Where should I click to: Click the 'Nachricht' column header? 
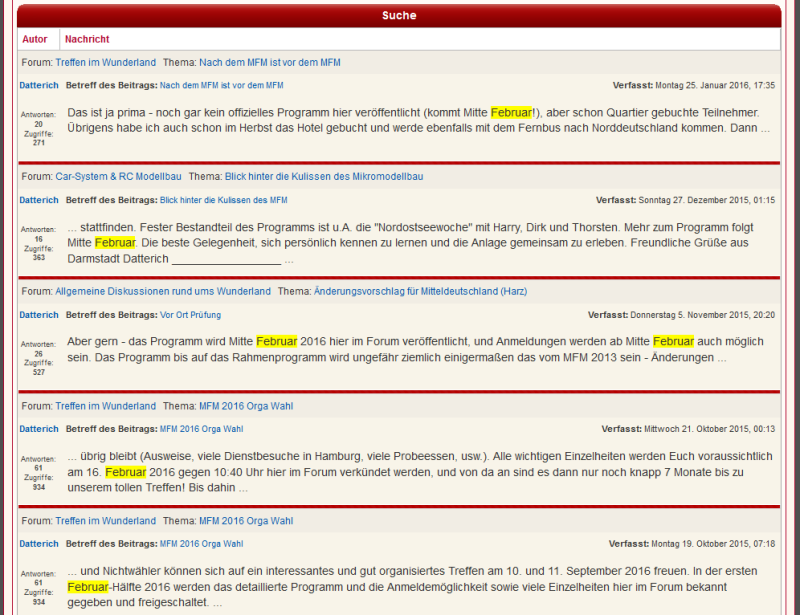tap(87, 39)
